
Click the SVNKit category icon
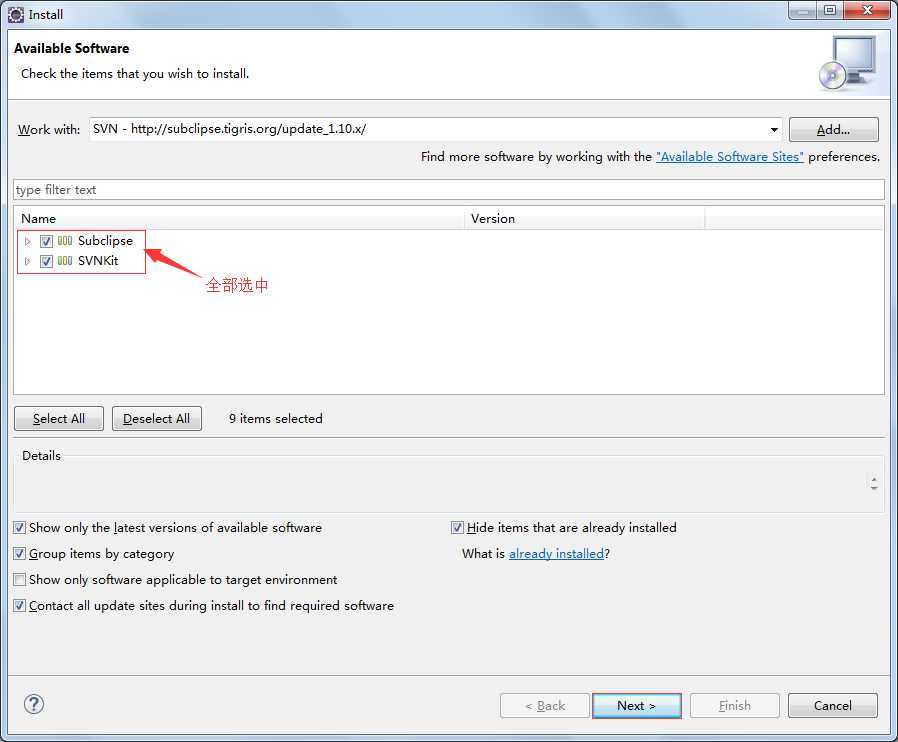(x=65, y=261)
